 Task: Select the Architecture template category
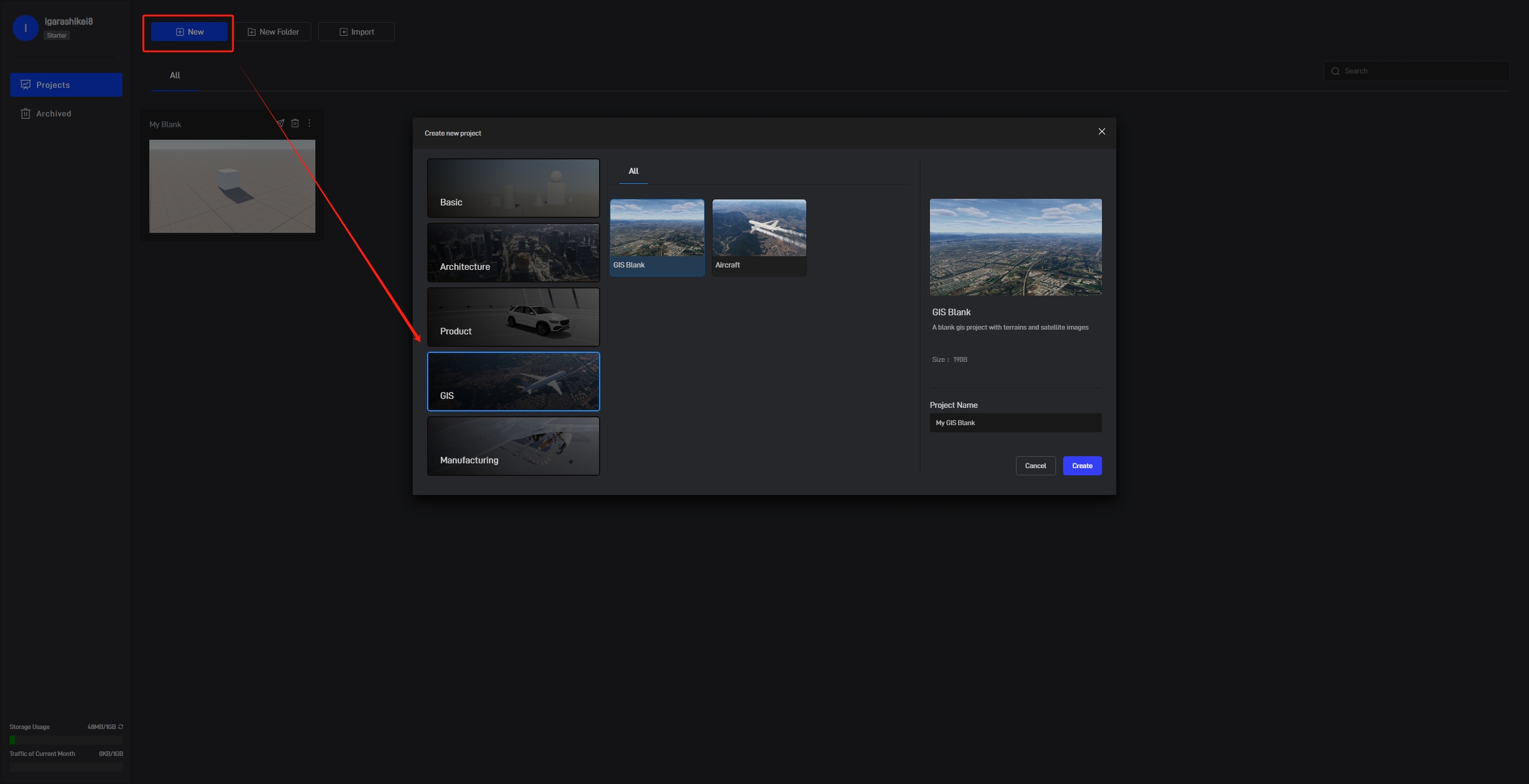(514, 253)
